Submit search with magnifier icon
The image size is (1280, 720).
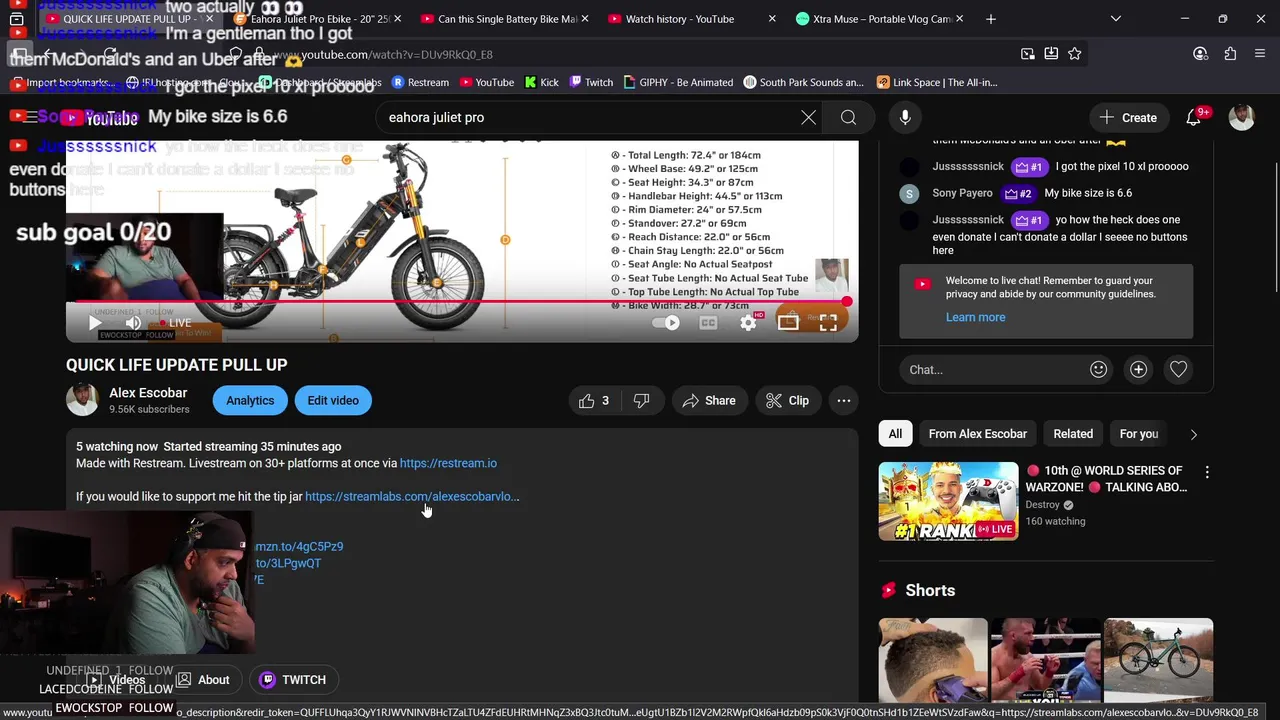point(848,118)
